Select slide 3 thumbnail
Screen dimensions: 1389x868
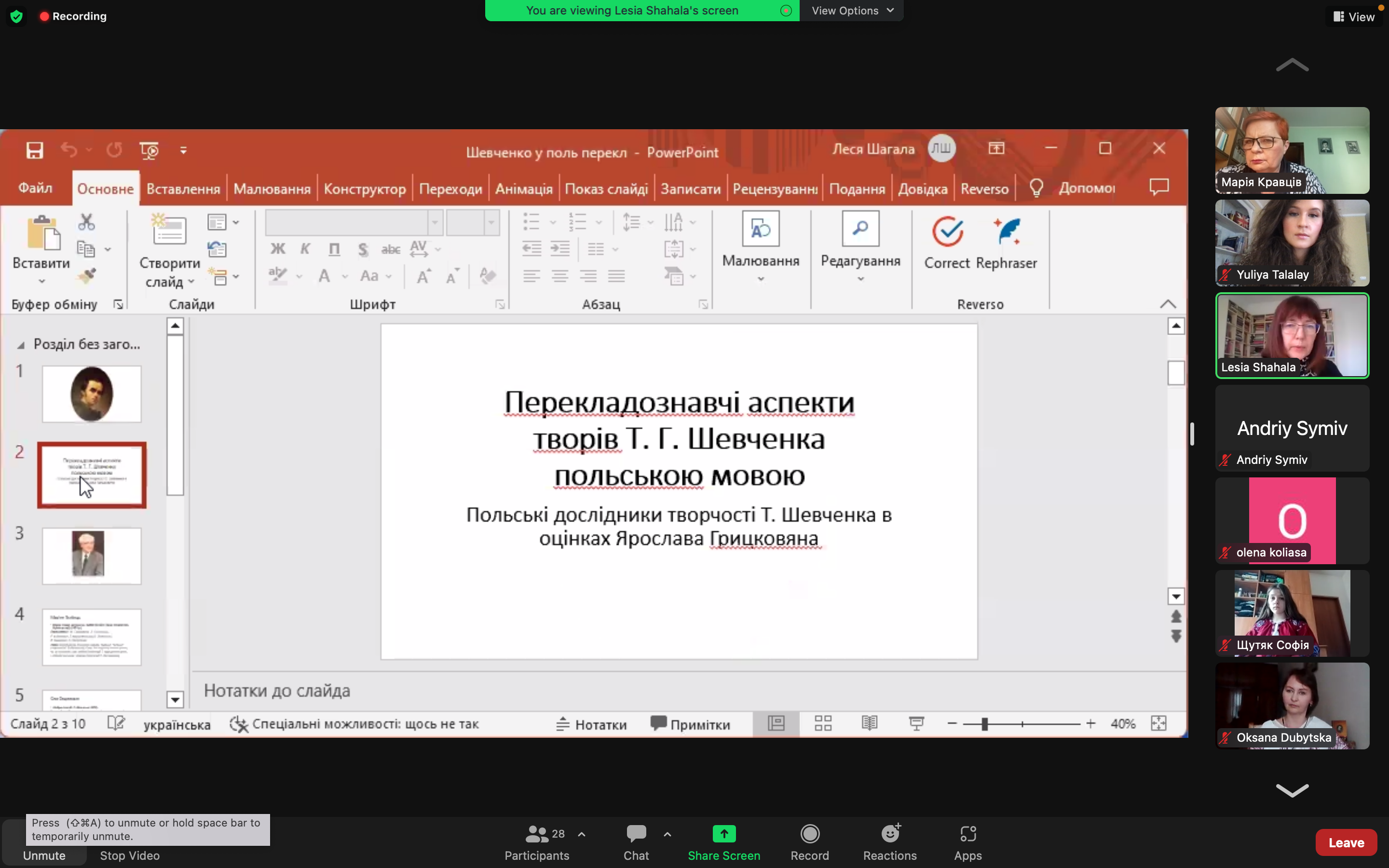[x=91, y=556]
